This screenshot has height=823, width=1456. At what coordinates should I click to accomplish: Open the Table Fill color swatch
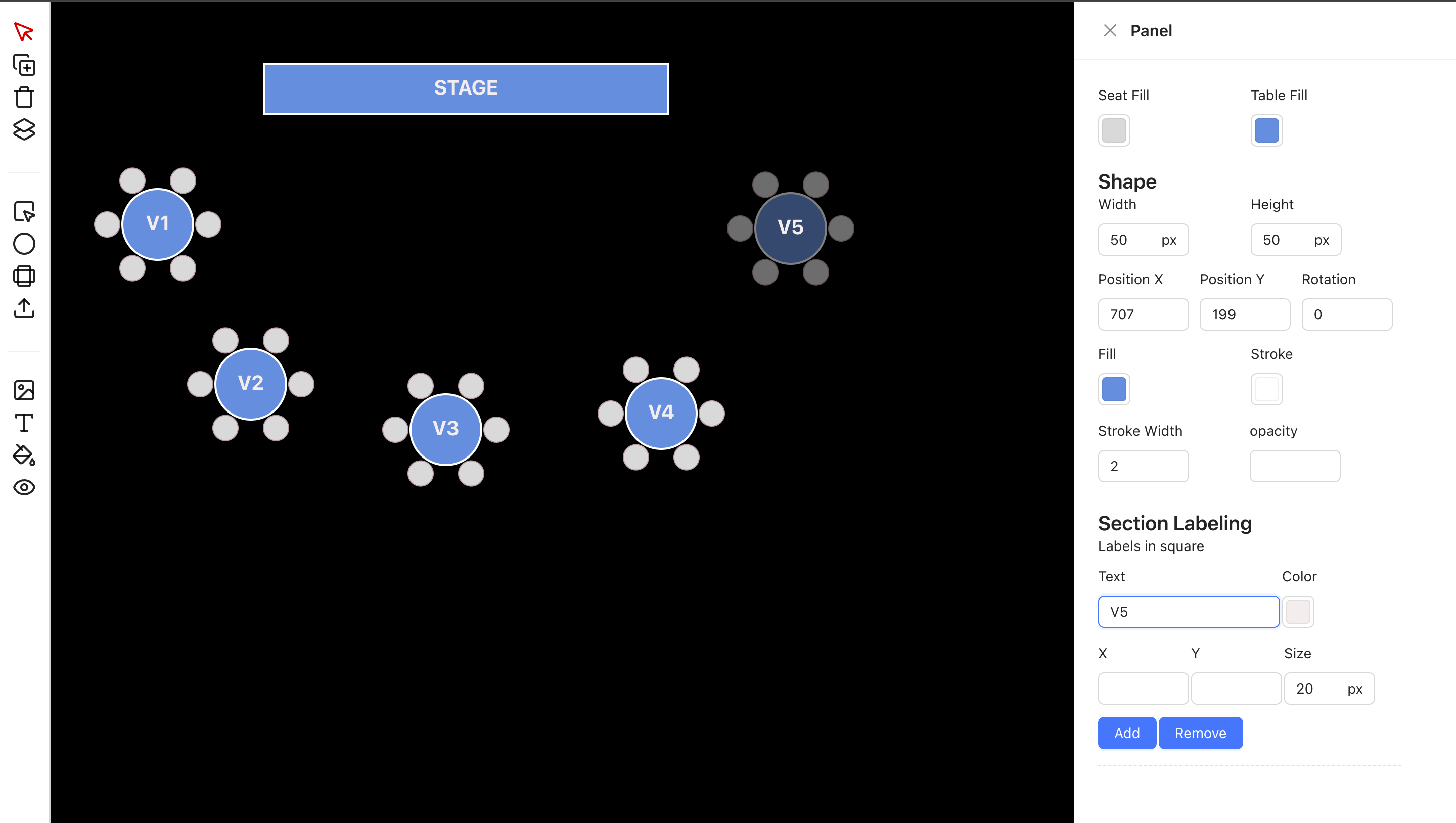pos(1266,130)
